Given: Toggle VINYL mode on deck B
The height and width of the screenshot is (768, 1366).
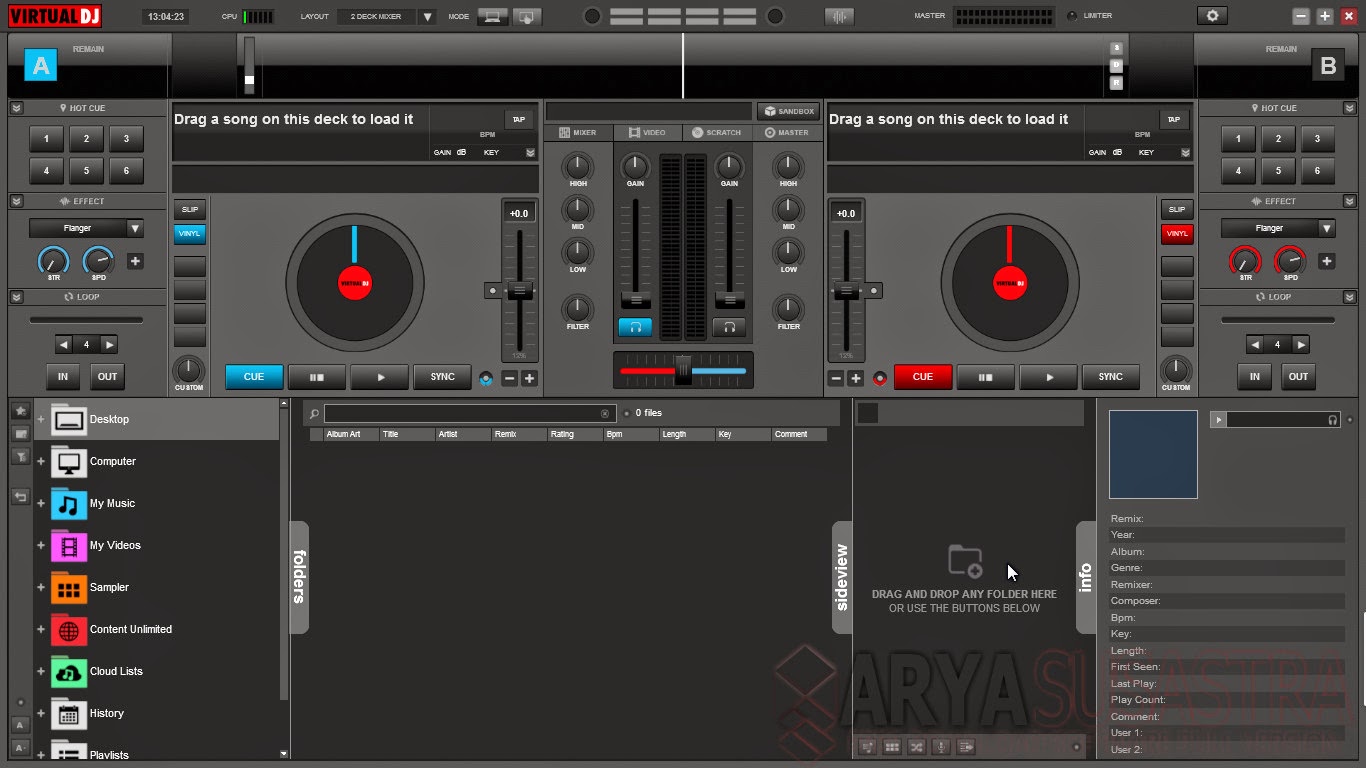Looking at the screenshot, I should pos(1177,233).
